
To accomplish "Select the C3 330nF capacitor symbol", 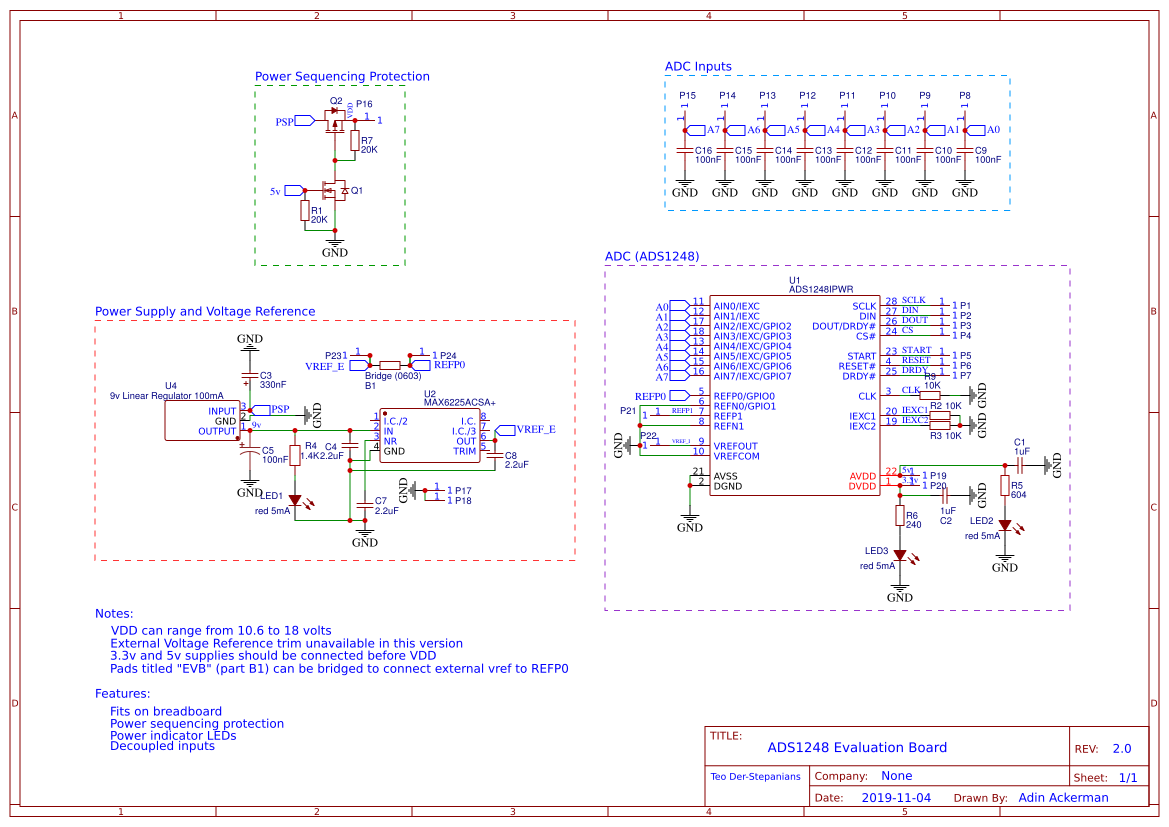I will click(249, 376).
